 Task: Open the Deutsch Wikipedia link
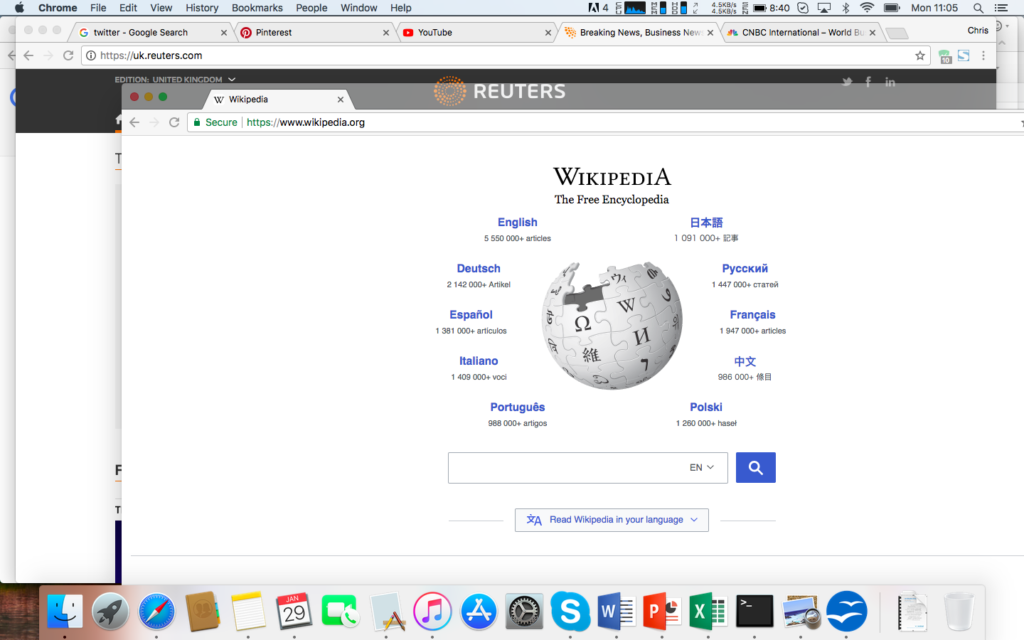(478, 269)
